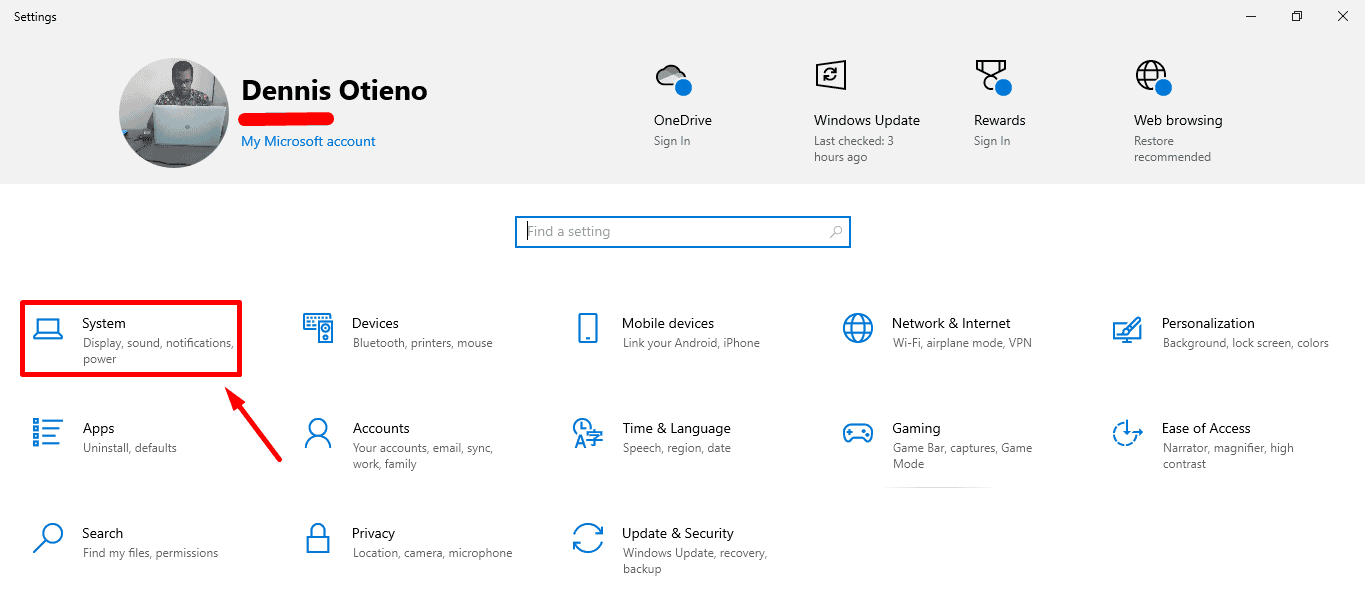Click Rewards label text
The image size is (1365, 589).
click(x=1000, y=120)
